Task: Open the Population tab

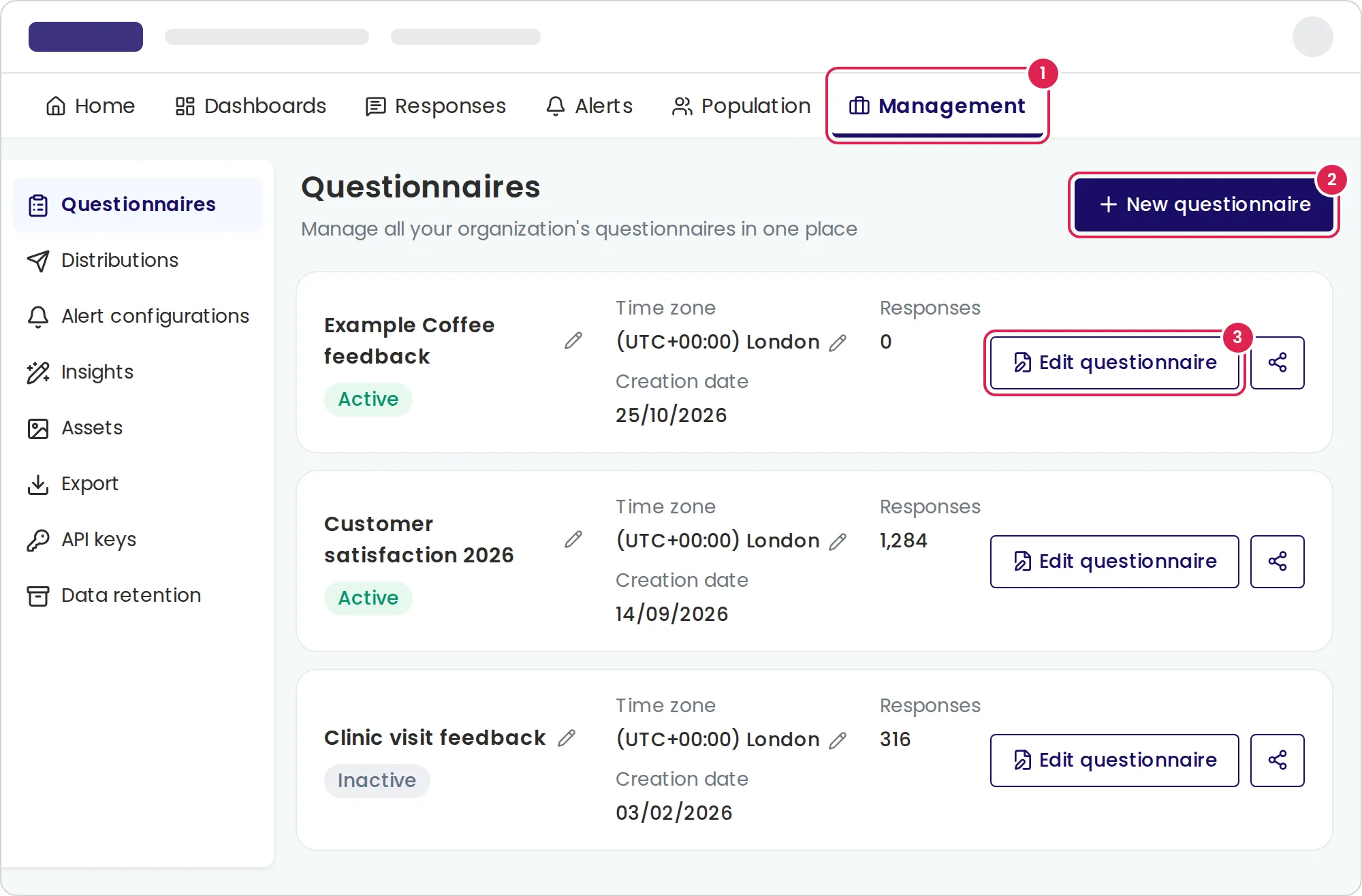Action: tap(741, 106)
